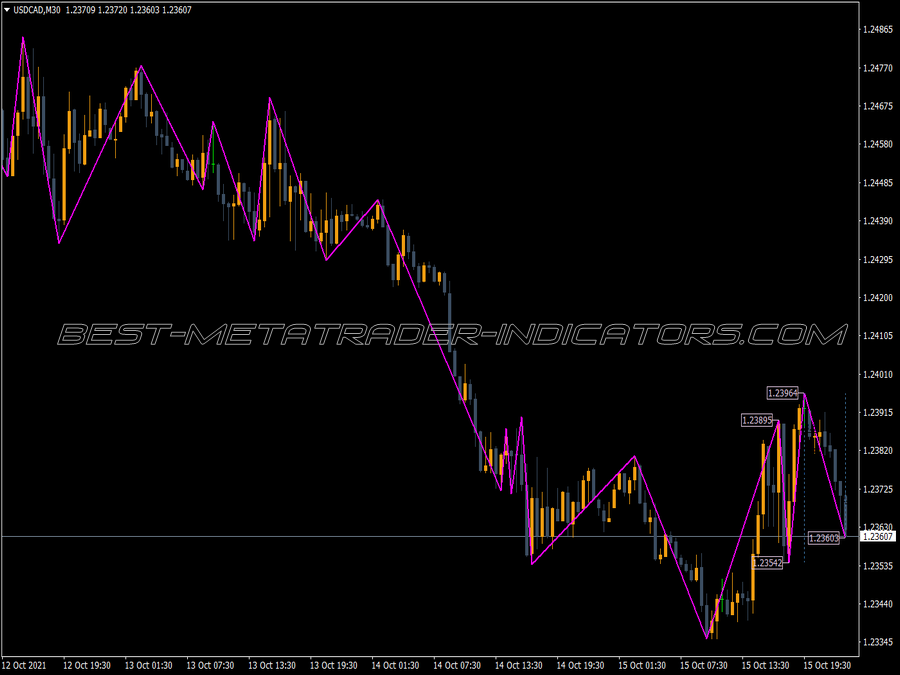Viewport: 900px width, 675px height.
Task: Click the 15 Oct 19:30 time label
Action: coord(827,665)
